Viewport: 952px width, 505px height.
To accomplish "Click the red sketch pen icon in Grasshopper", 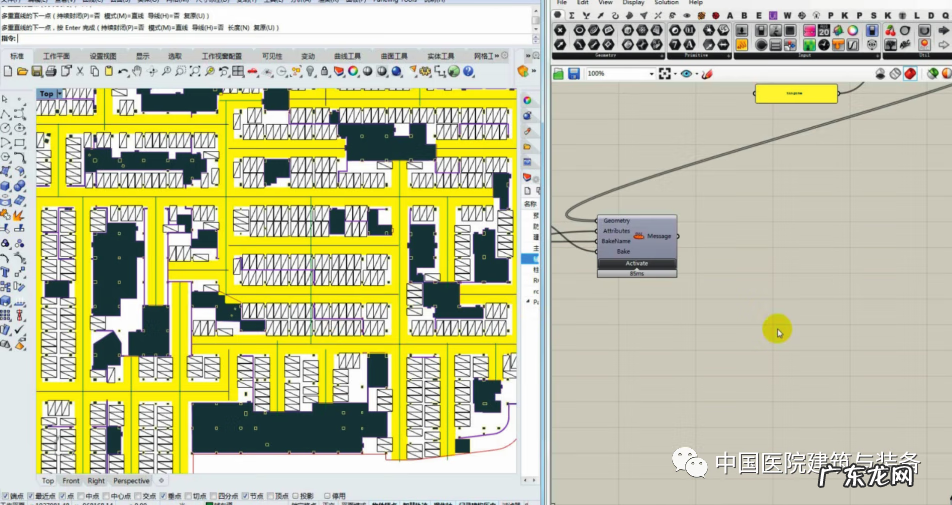I will pos(707,74).
